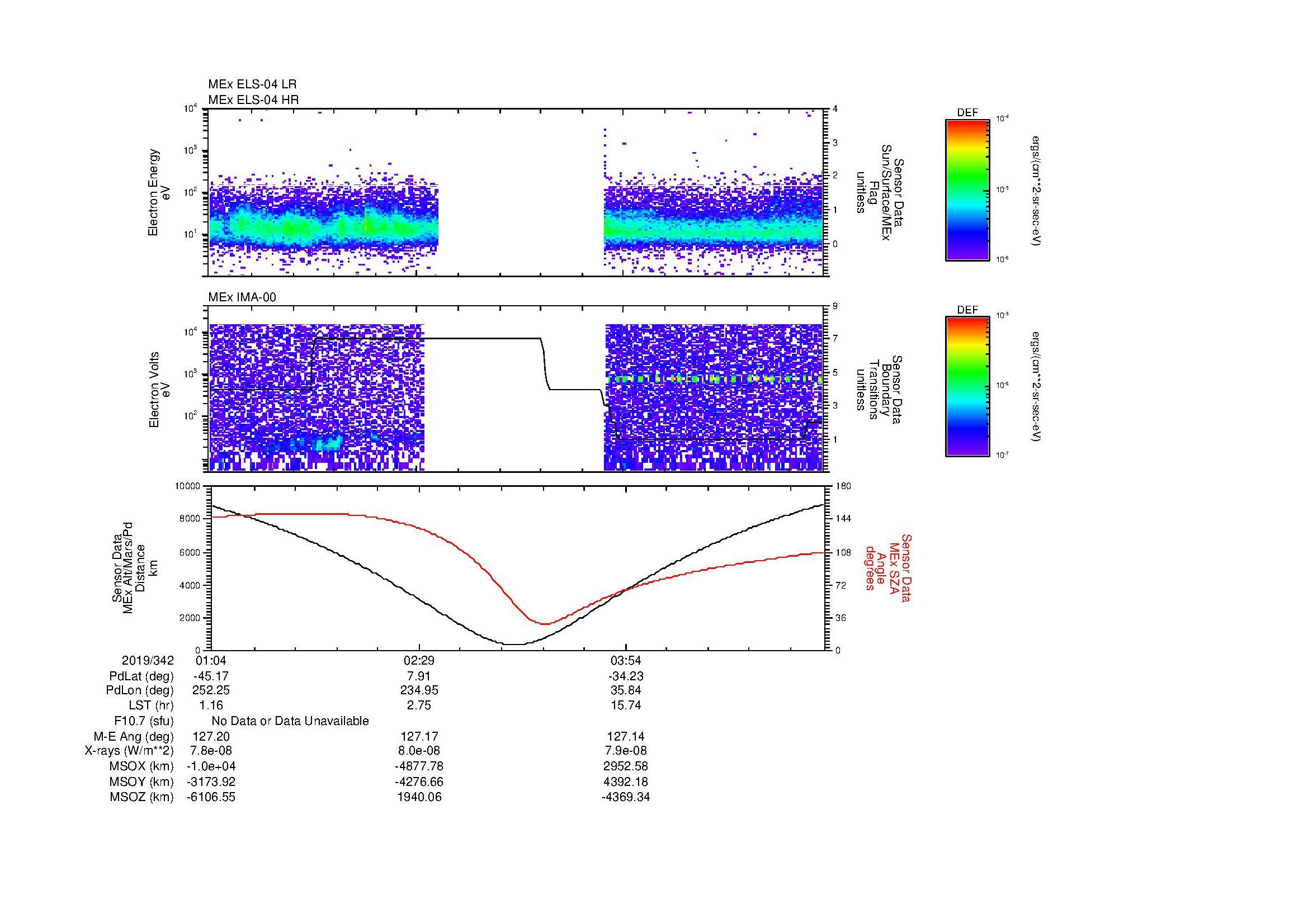Click the 'M-E Ang (deg)' row label
The image size is (1308, 924).
tap(134, 736)
